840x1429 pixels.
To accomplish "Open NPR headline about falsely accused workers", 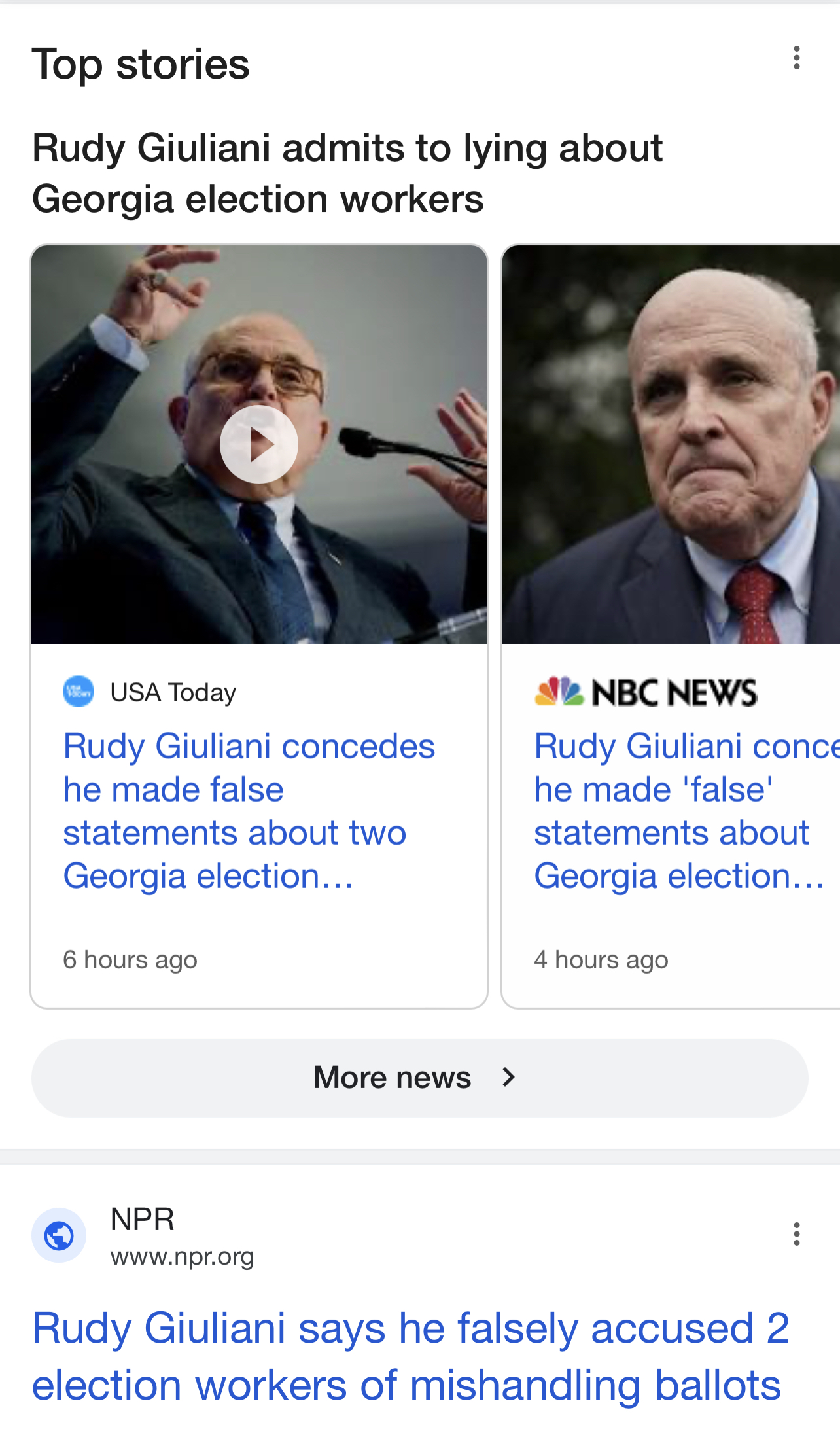I will [411, 1356].
